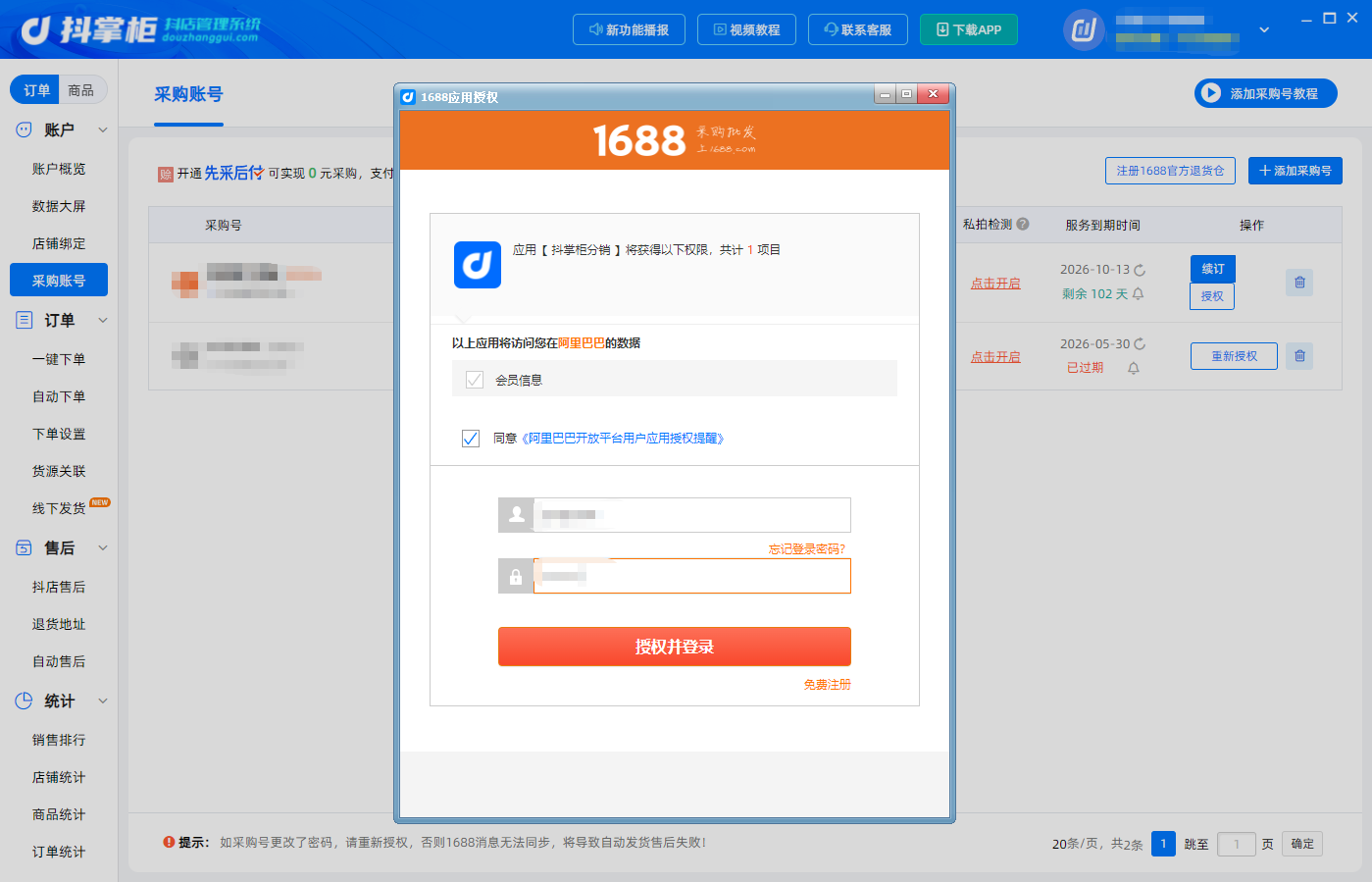This screenshot has height=882, width=1372.
Task: Open 下单设置 in sidebar
Action: 59,434
